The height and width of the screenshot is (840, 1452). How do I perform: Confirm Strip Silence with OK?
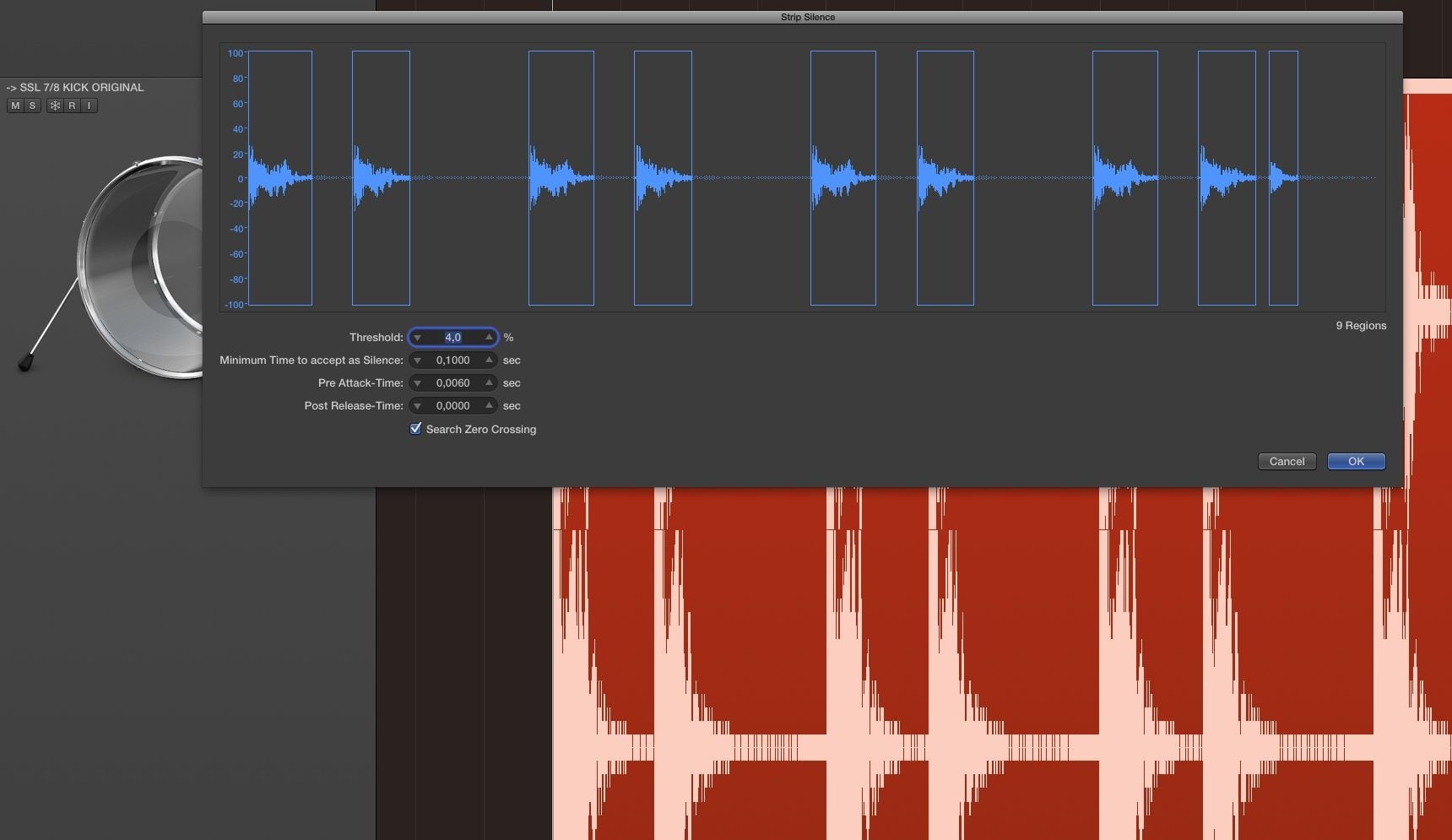(x=1356, y=462)
